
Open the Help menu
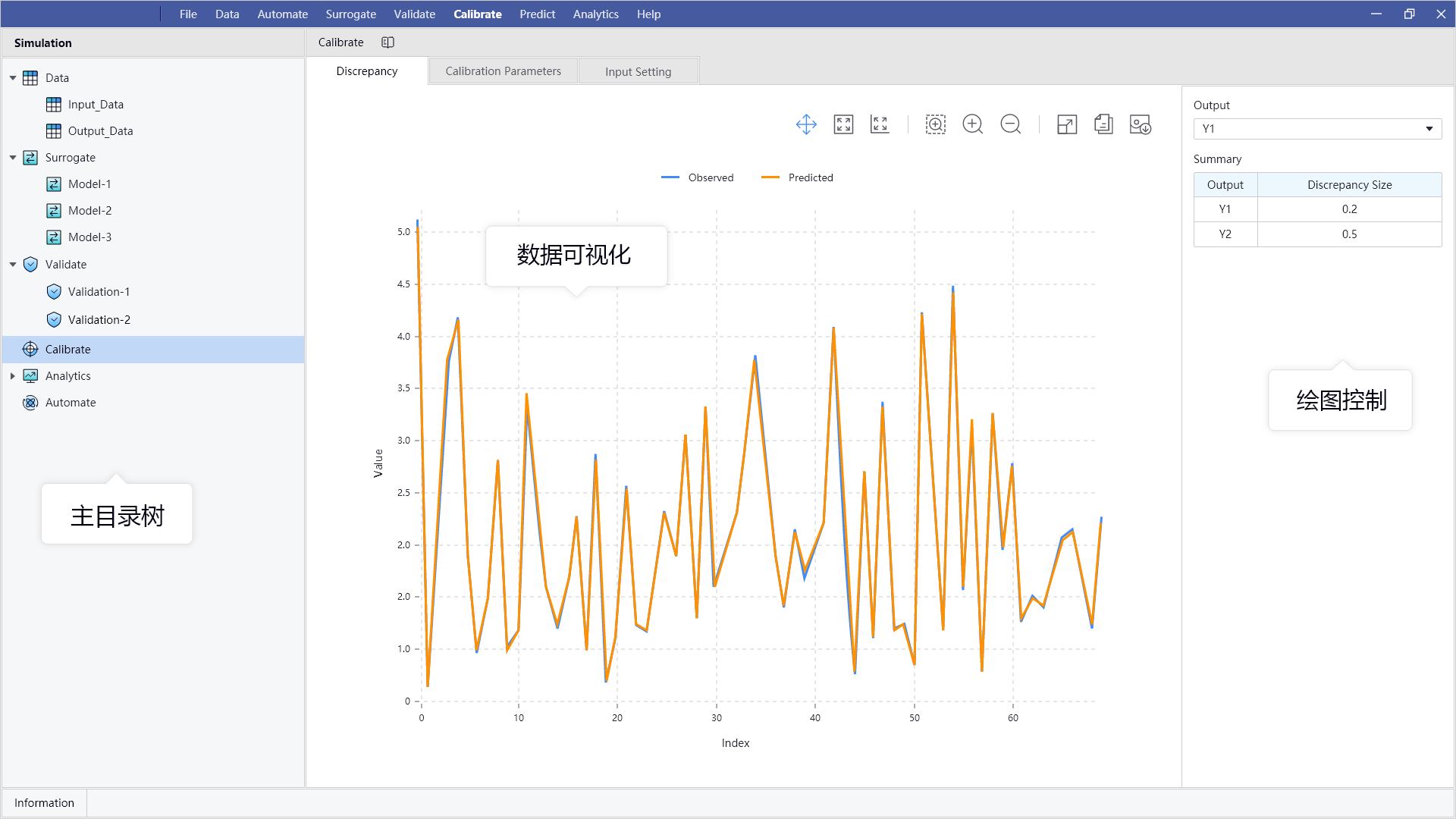(648, 14)
